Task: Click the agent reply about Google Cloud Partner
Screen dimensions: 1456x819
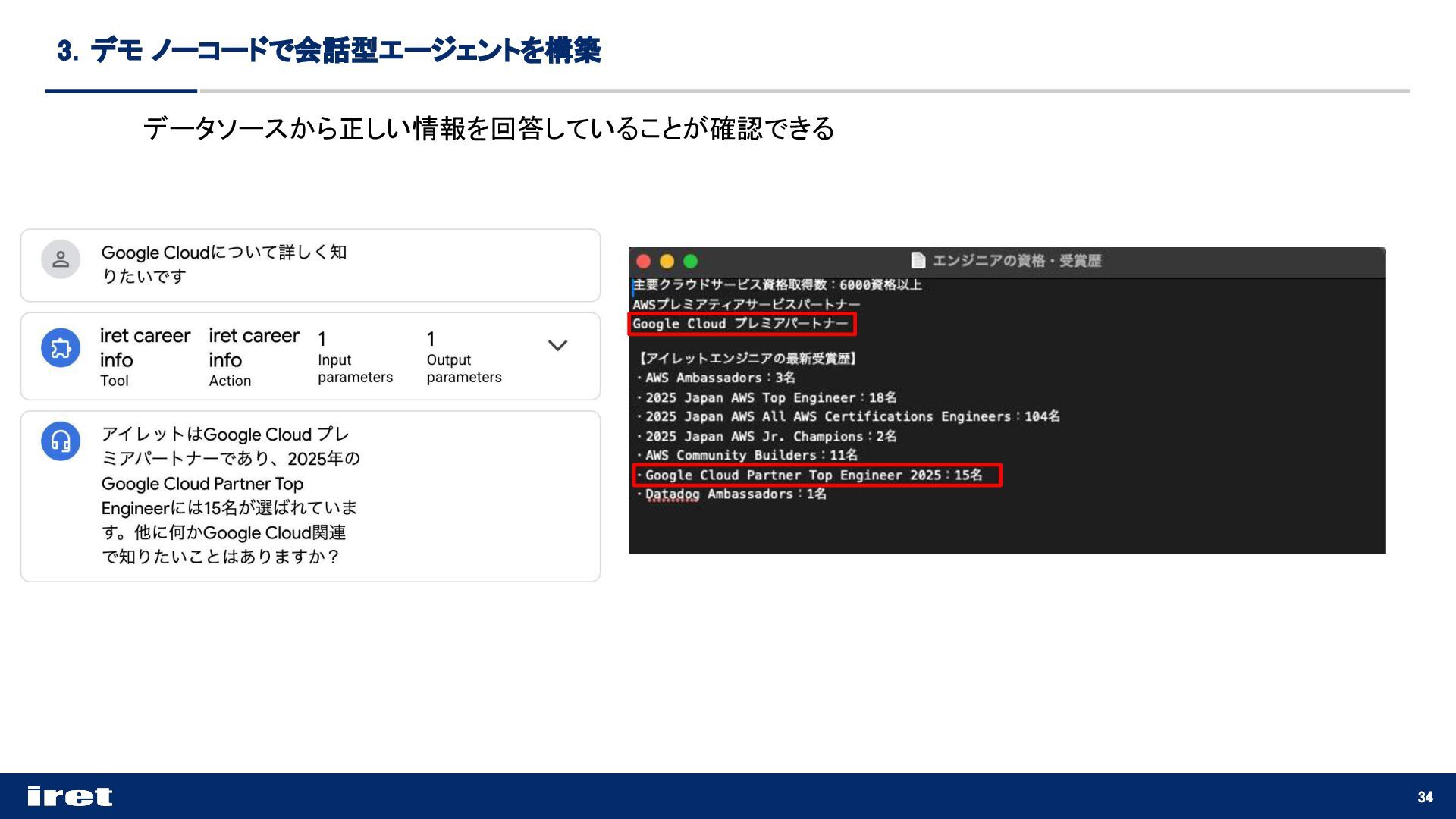Action: (x=231, y=495)
